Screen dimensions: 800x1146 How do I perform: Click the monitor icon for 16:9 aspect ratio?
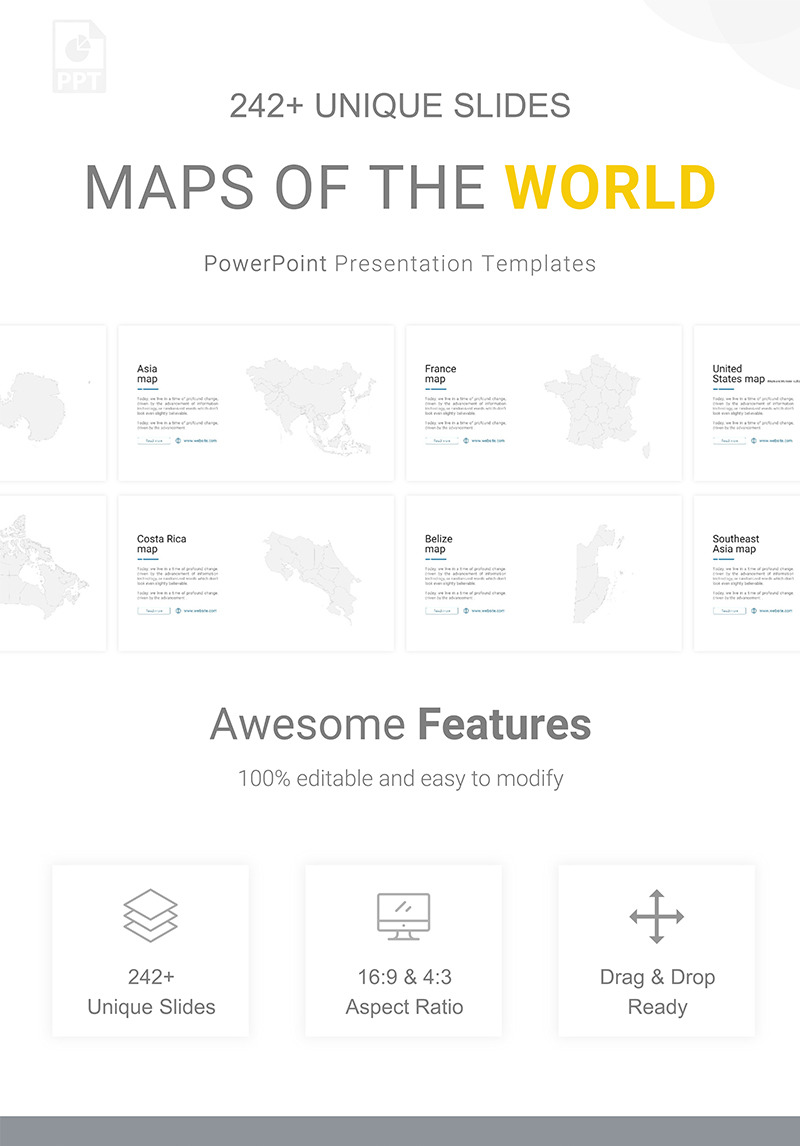(x=403, y=915)
